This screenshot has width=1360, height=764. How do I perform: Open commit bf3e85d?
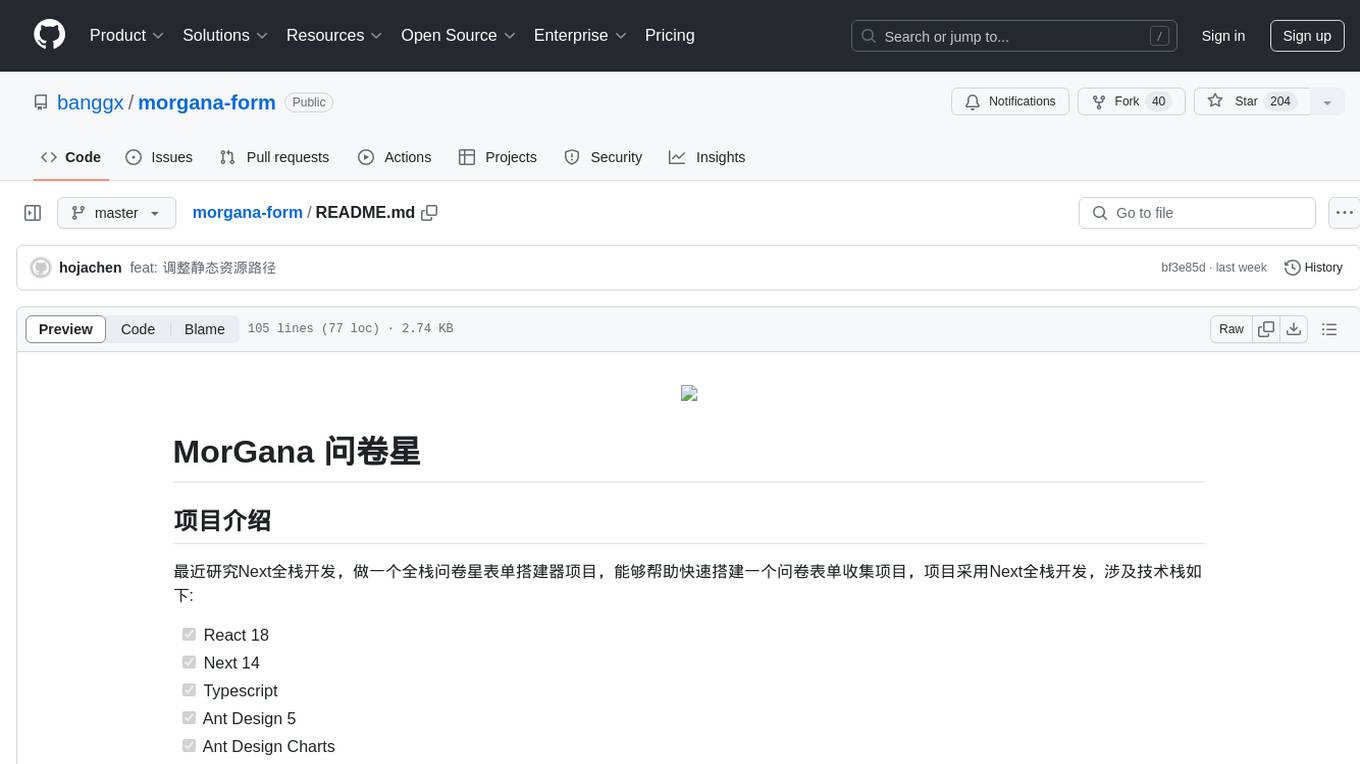click(1183, 268)
